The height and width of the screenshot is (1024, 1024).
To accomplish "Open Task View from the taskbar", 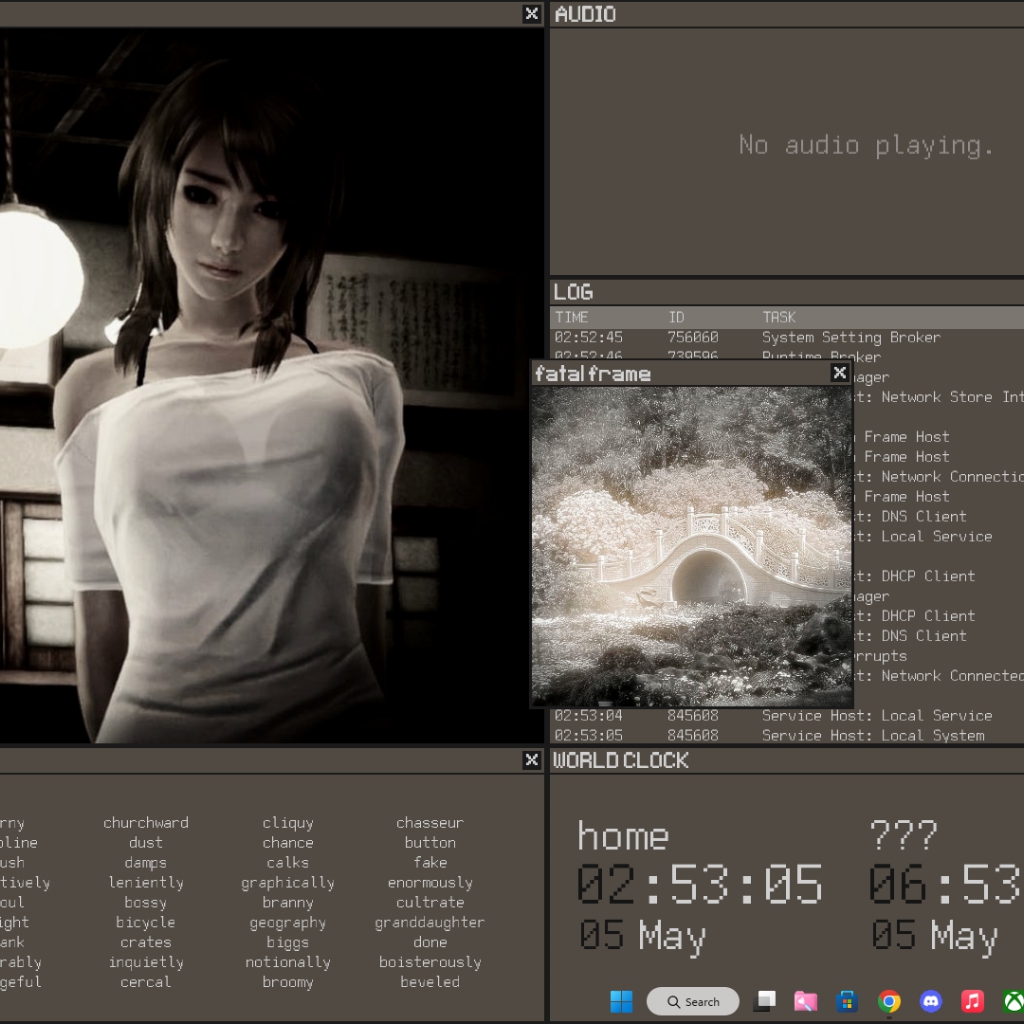I will point(765,1001).
